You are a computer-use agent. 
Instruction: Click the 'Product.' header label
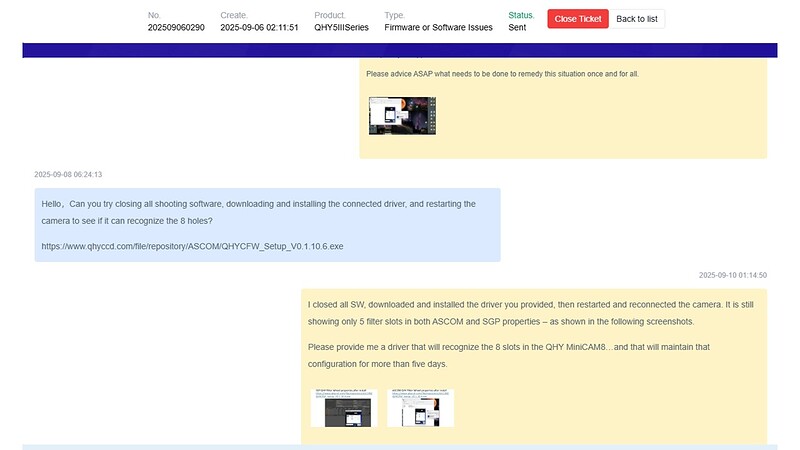click(x=329, y=15)
